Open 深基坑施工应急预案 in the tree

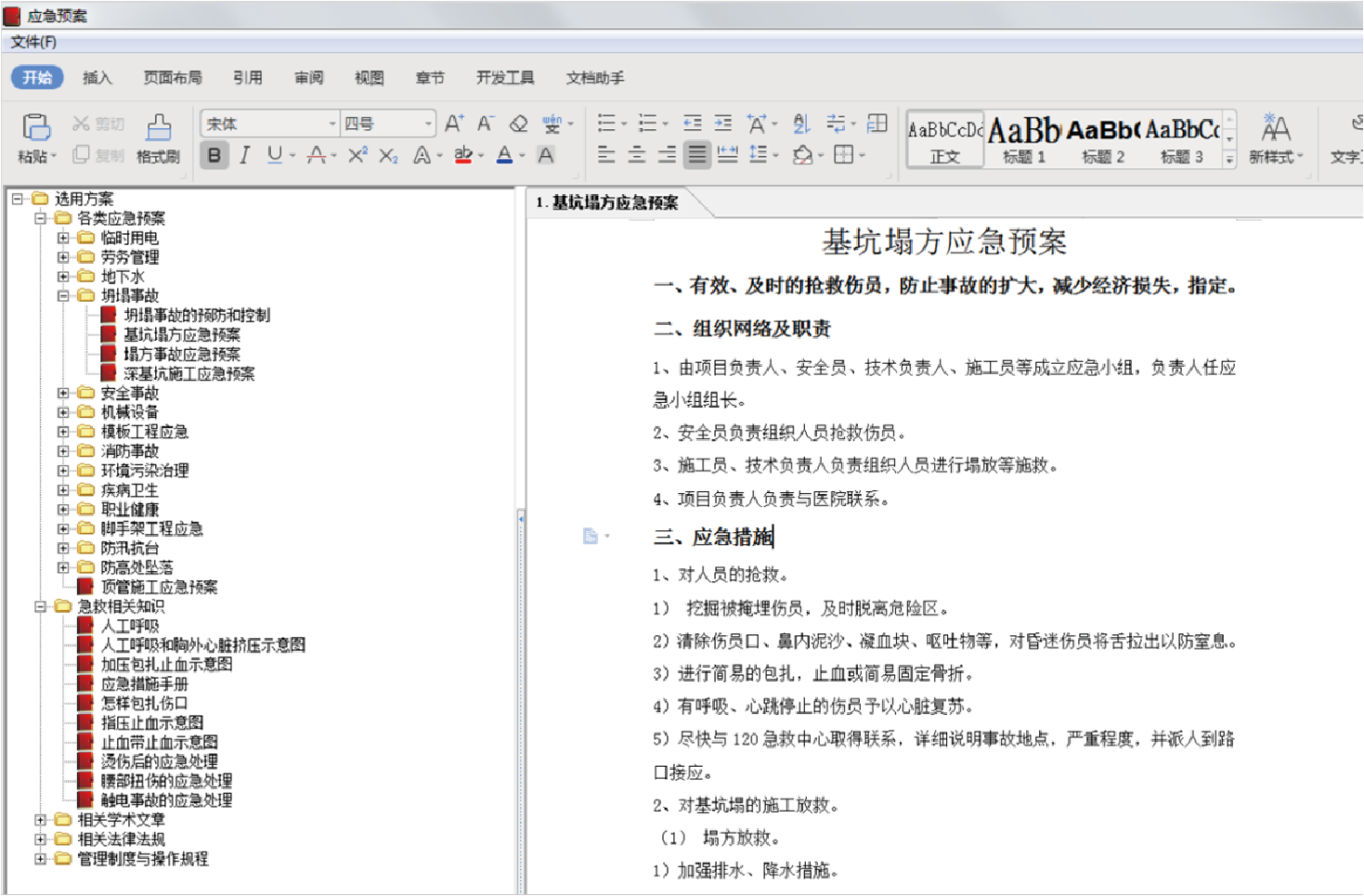coord(189,373)
